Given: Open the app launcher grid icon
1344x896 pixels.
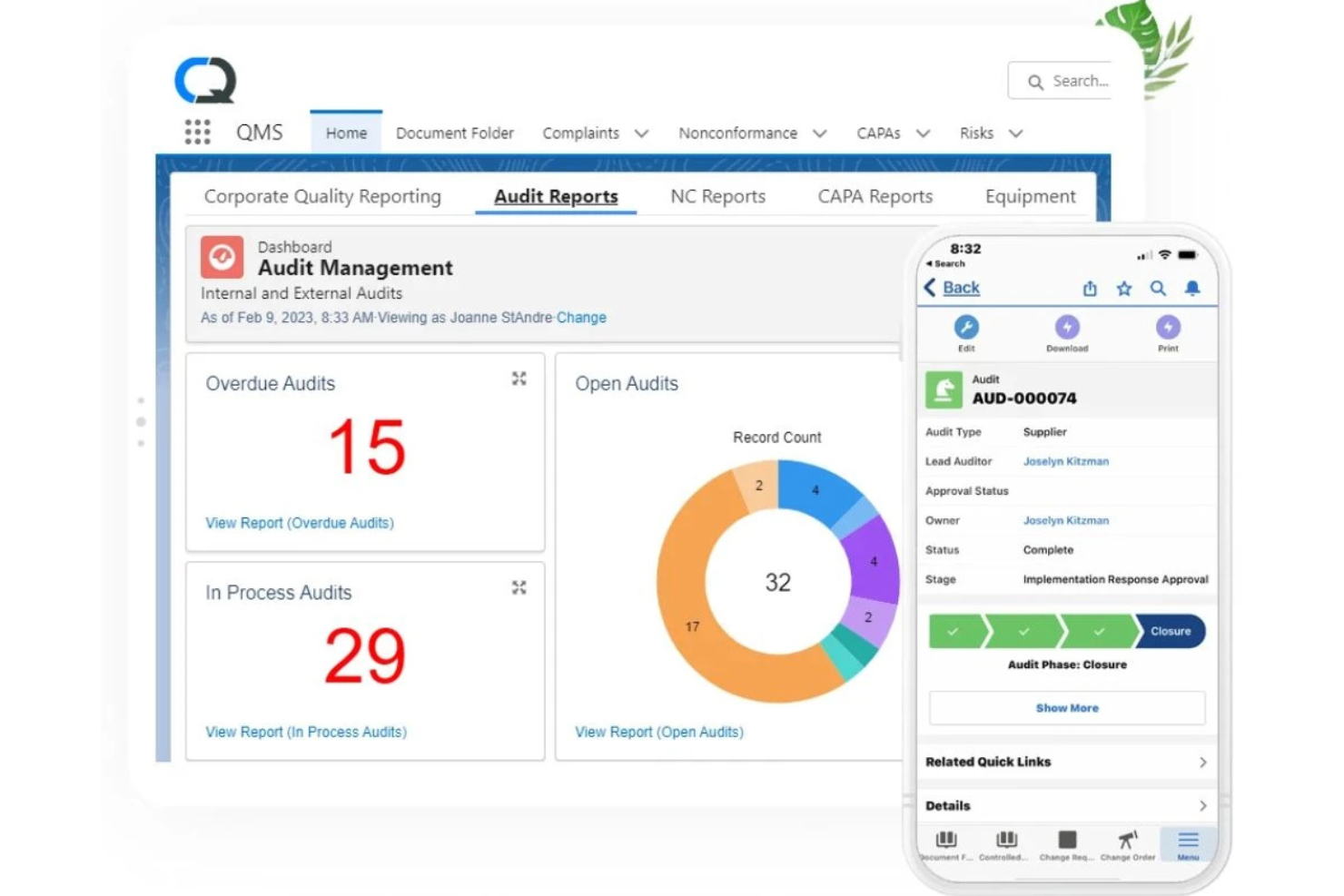Looking at the screenshot, I should coord(196,132).
